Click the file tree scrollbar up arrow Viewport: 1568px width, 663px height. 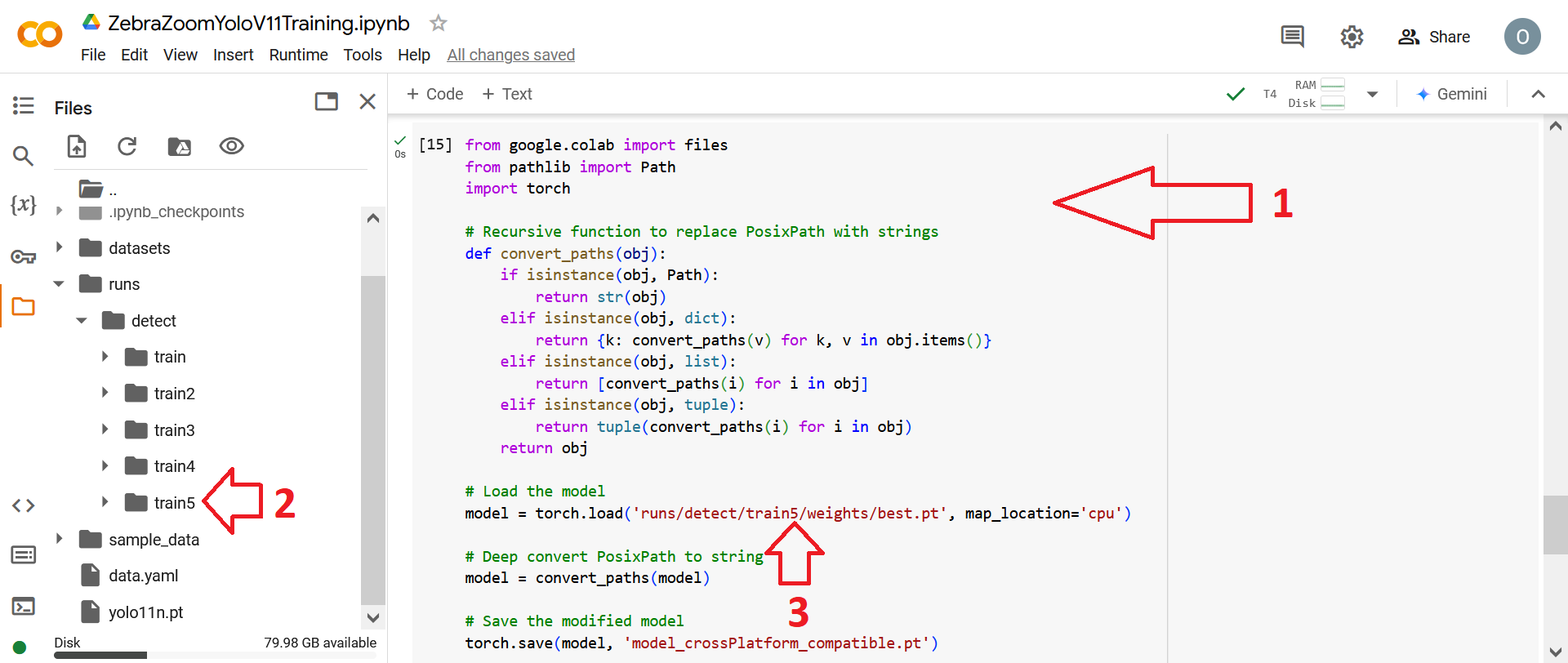click(373, 218)
